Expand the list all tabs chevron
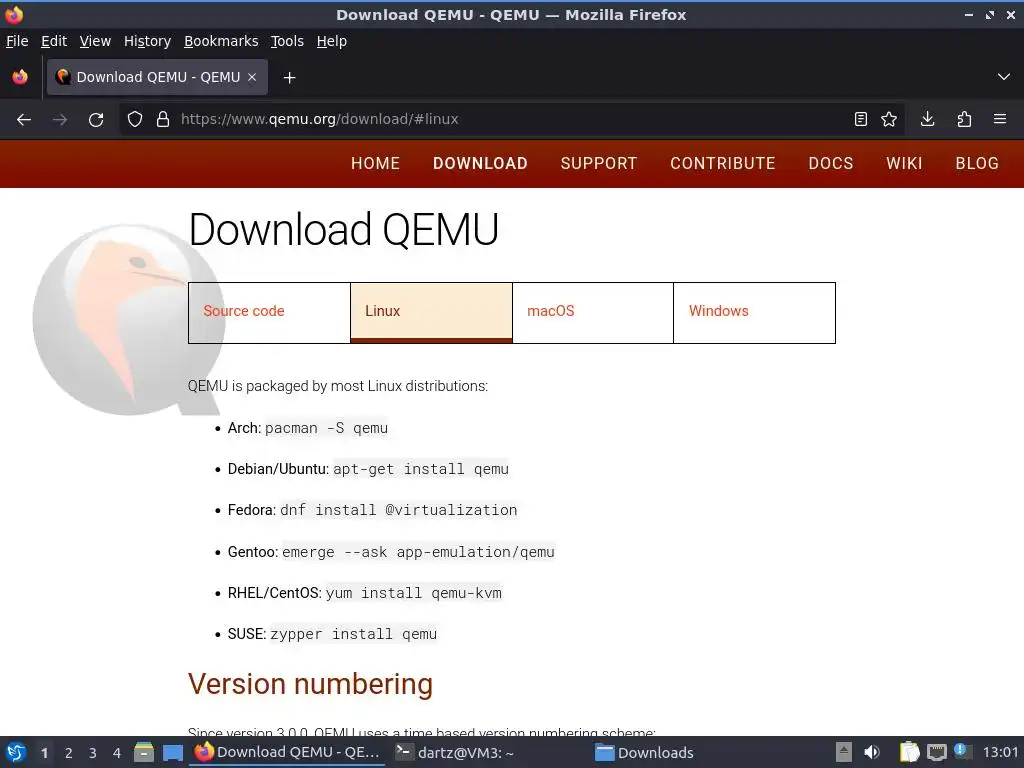Viewport: 1024px width, 768px height. pos(1004,77)
